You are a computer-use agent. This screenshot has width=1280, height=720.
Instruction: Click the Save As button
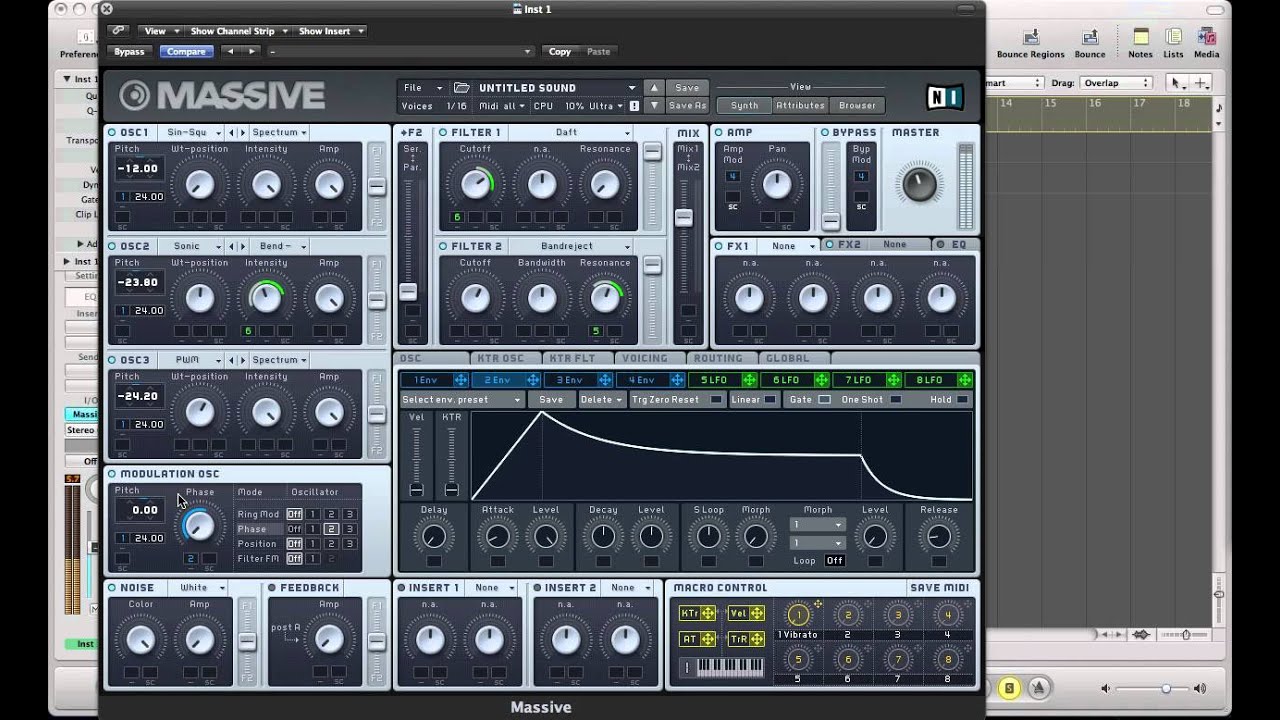(x=687, y=106)
